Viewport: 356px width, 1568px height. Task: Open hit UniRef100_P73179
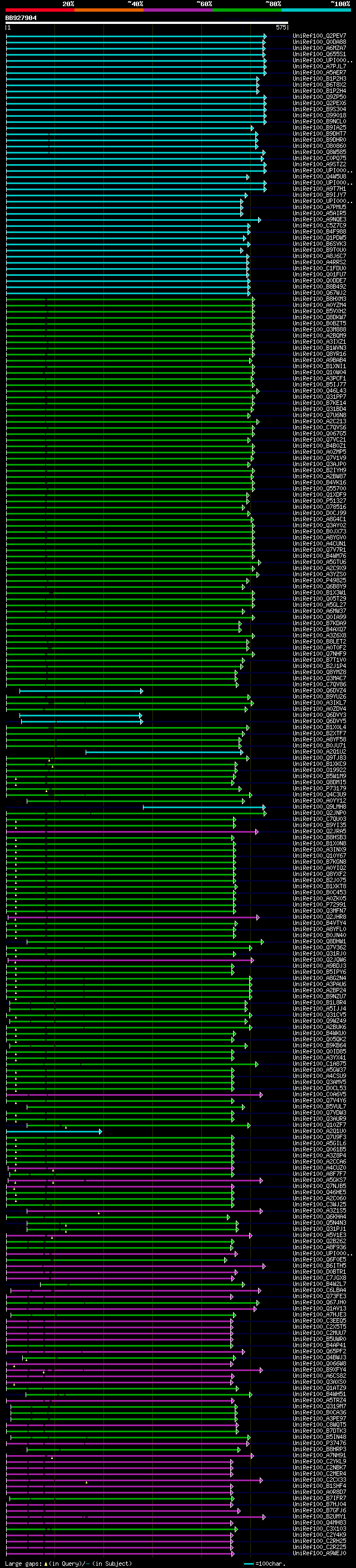[319, 788]
